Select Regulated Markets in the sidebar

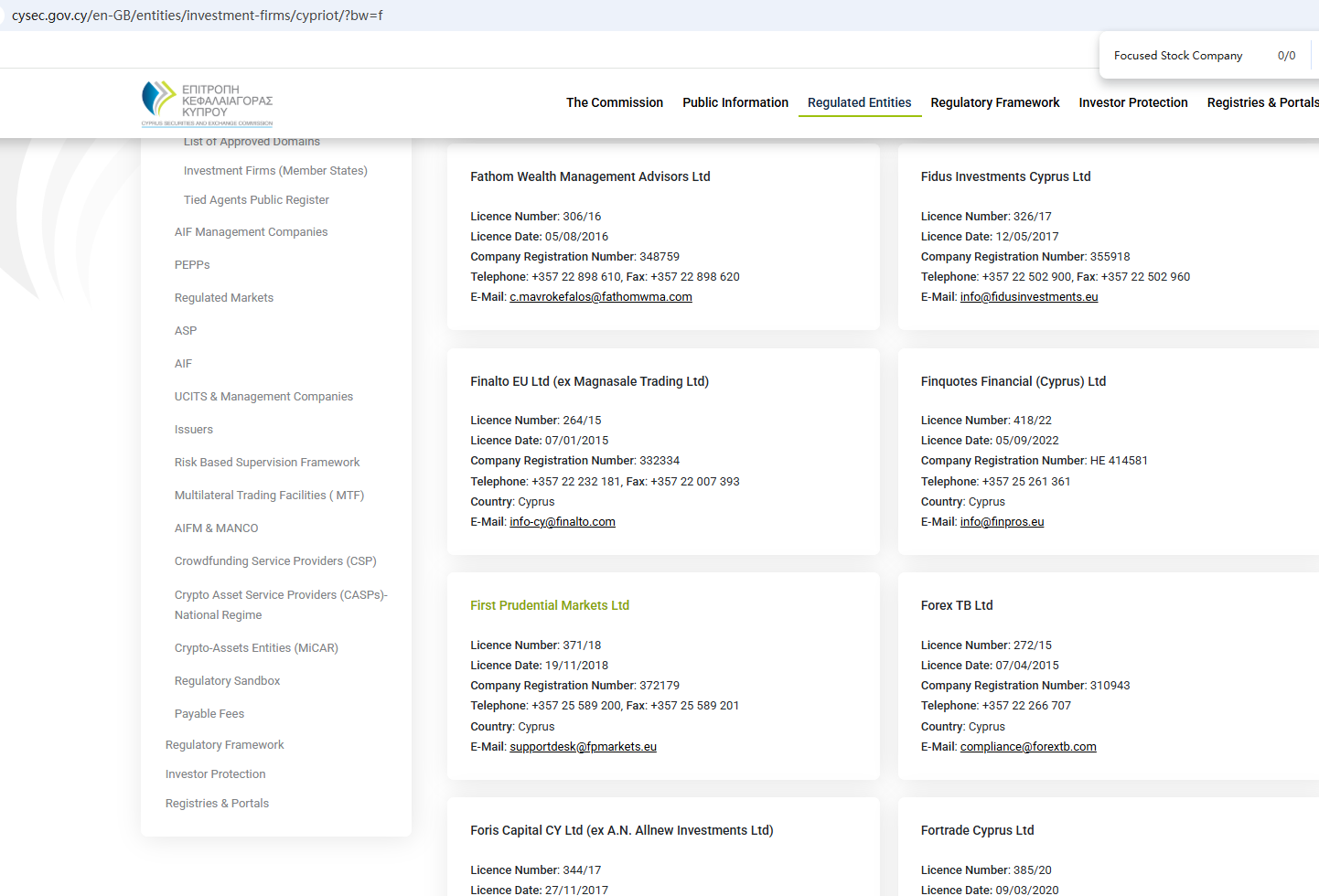(224, 298)
